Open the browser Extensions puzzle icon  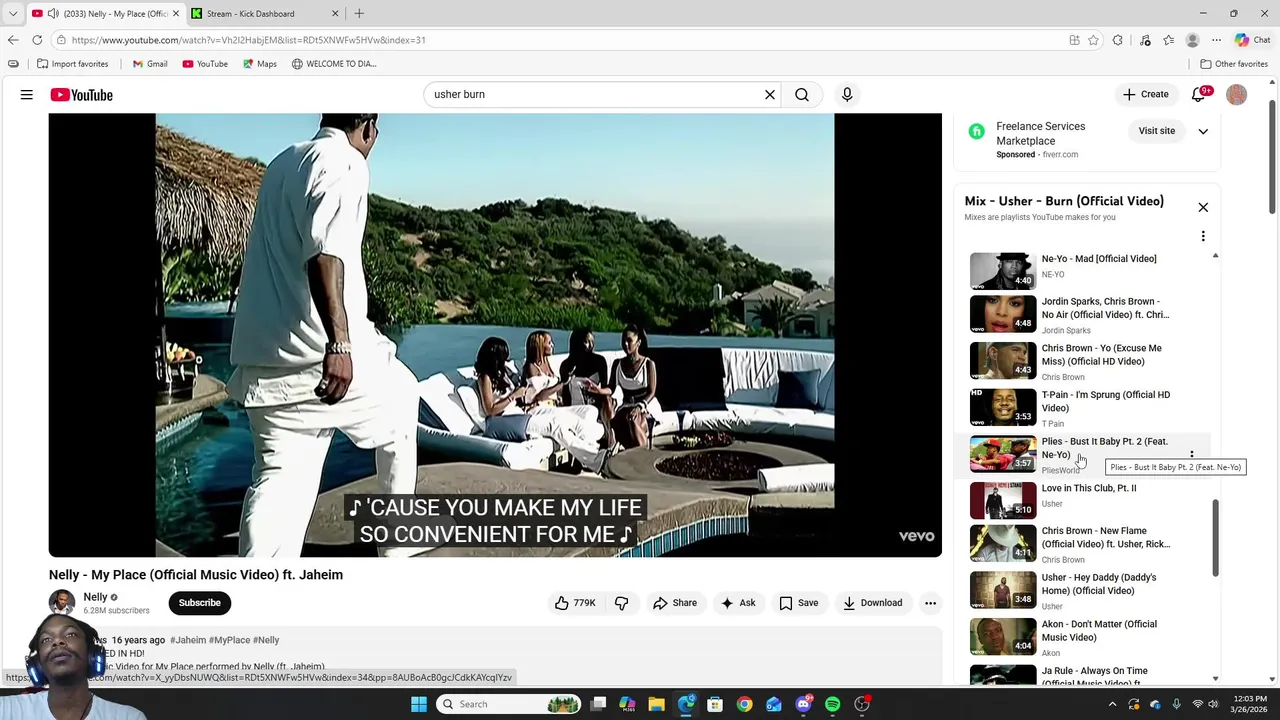tap(1118, 40)
